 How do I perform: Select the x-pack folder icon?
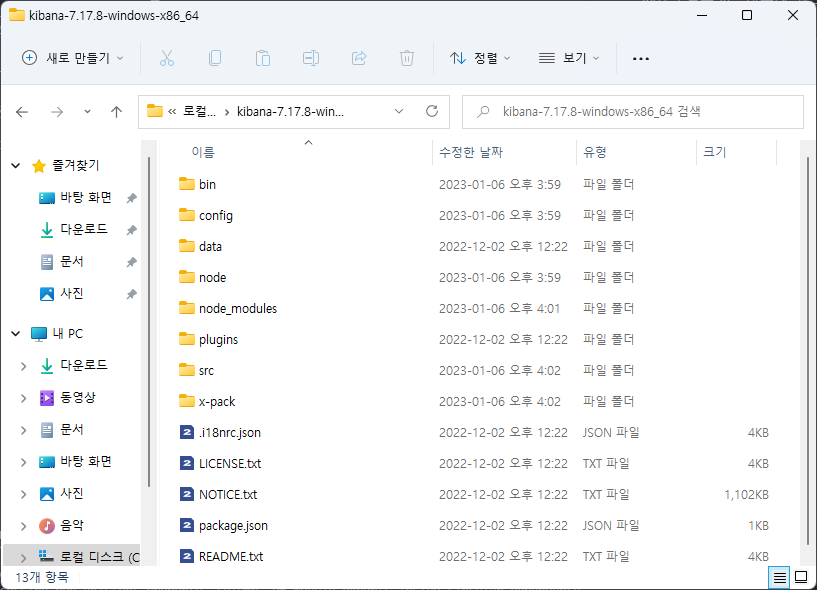(x=187, y=401)
